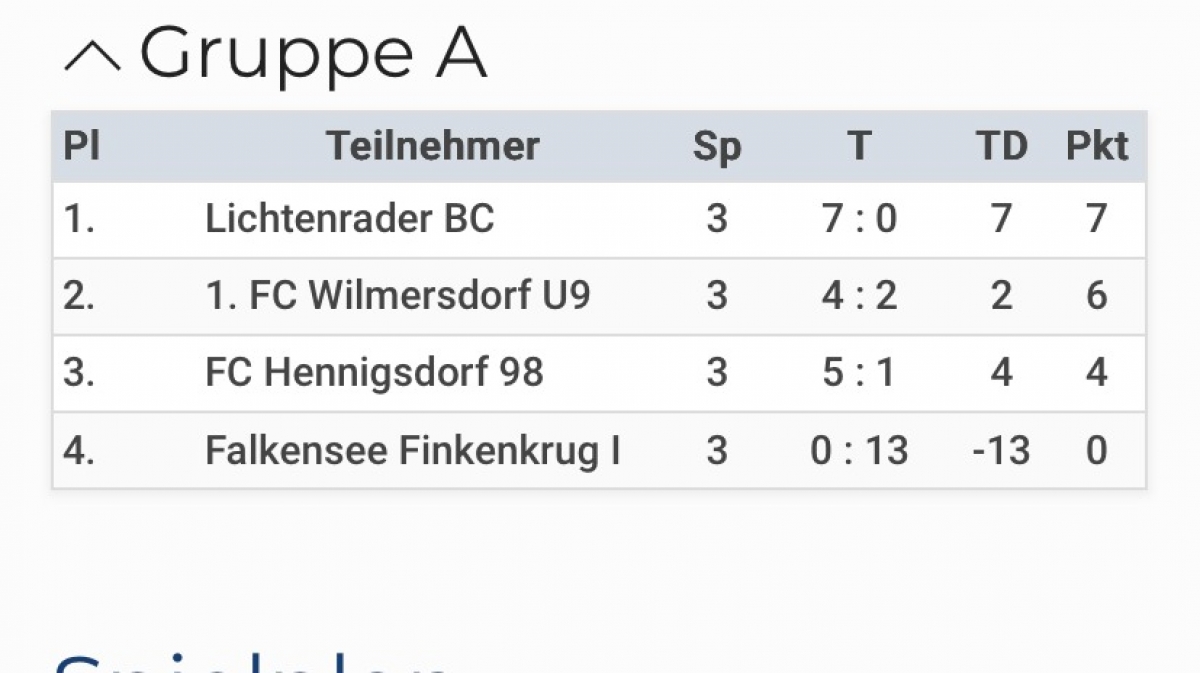The height and width of the screenshot is (673, 1200).
Task: Click the 4. placement number cell
Action: tap(80, 450)
